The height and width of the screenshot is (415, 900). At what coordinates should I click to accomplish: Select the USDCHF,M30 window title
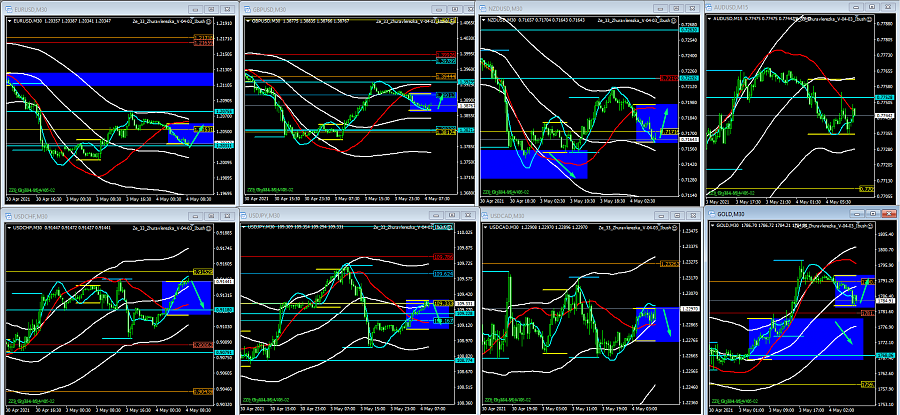tap(29, 215)
